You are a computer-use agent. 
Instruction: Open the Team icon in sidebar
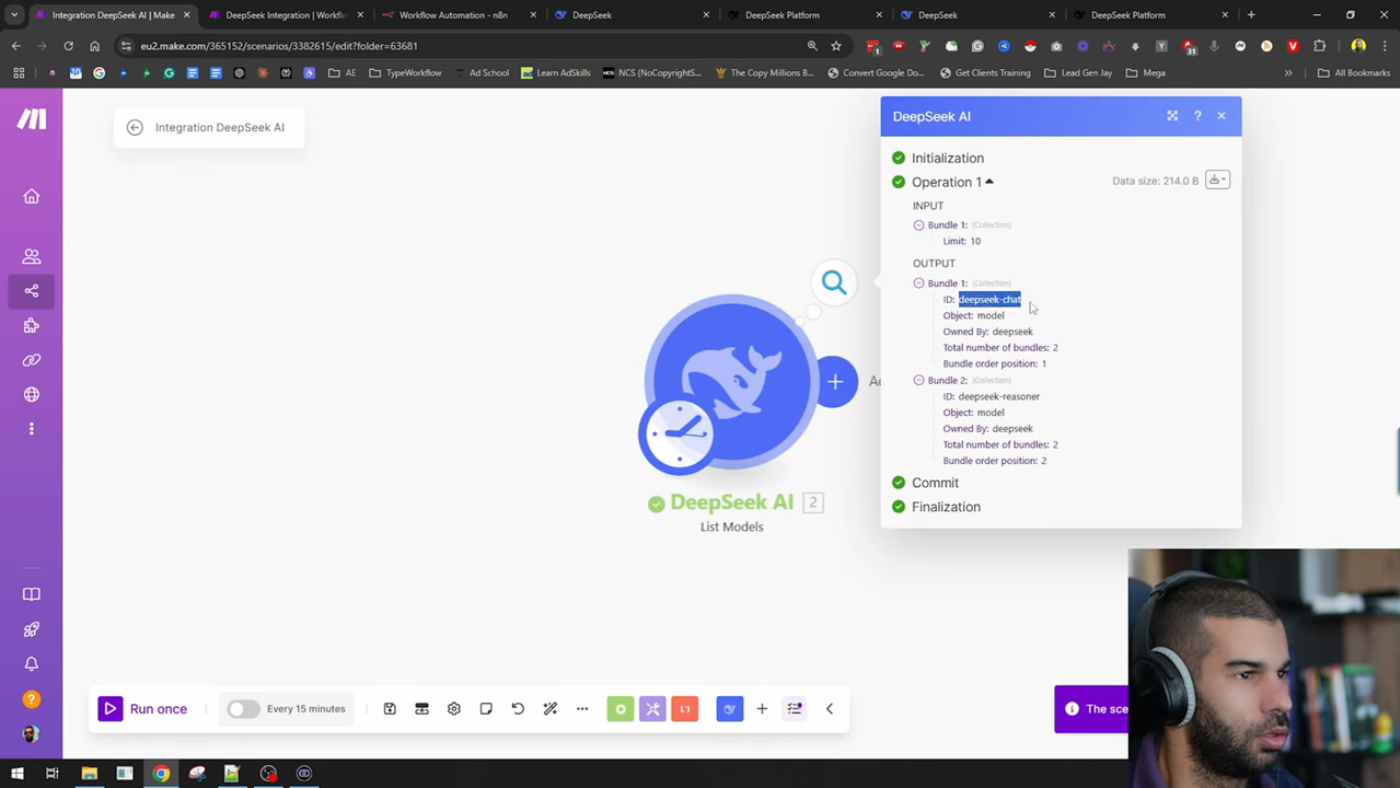(x=31, y=257)
